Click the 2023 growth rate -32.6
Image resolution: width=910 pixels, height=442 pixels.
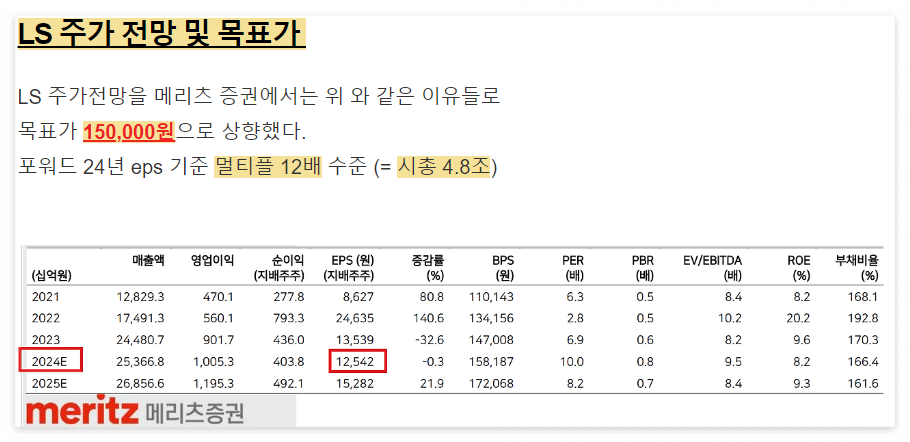click(430, 340)
